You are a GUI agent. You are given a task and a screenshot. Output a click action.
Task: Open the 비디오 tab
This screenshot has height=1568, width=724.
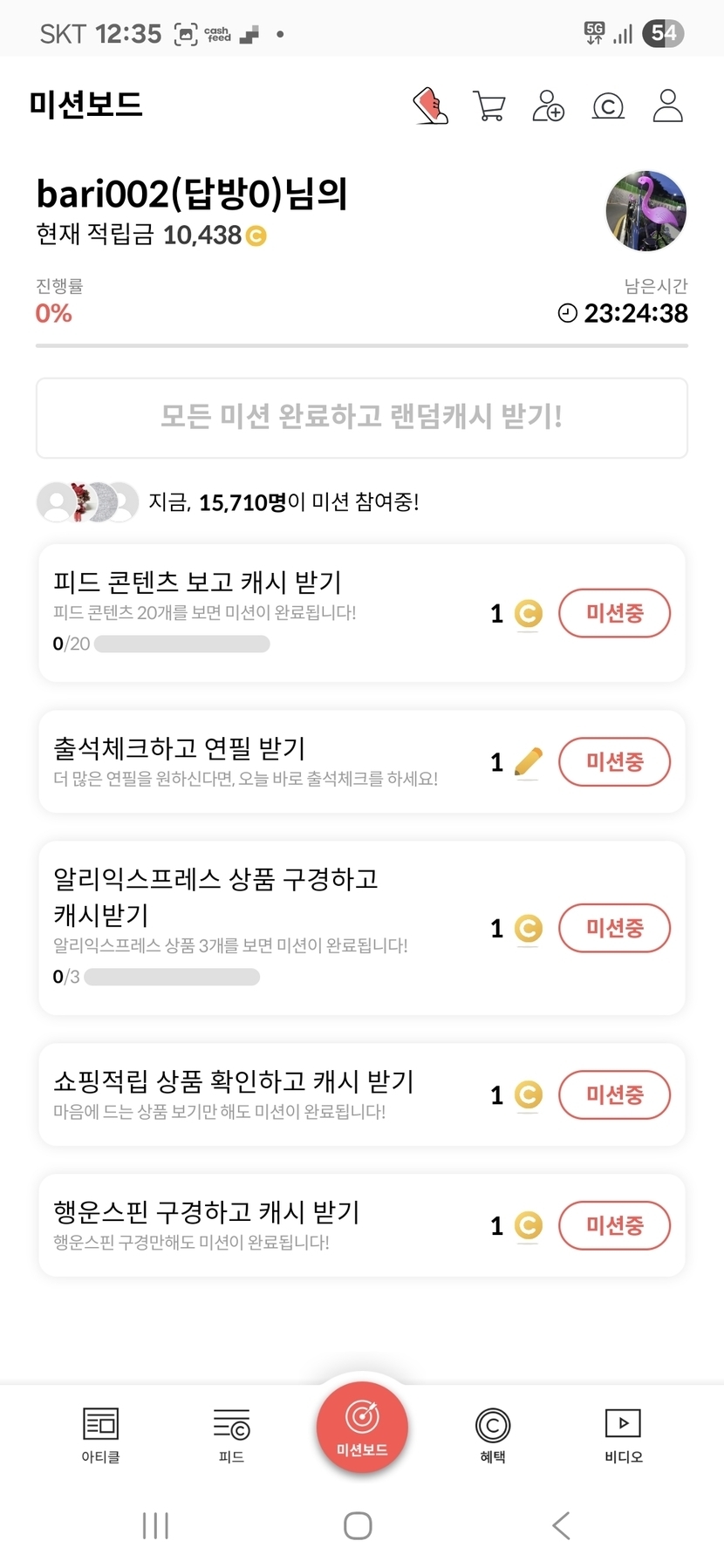click(624, 1435)
